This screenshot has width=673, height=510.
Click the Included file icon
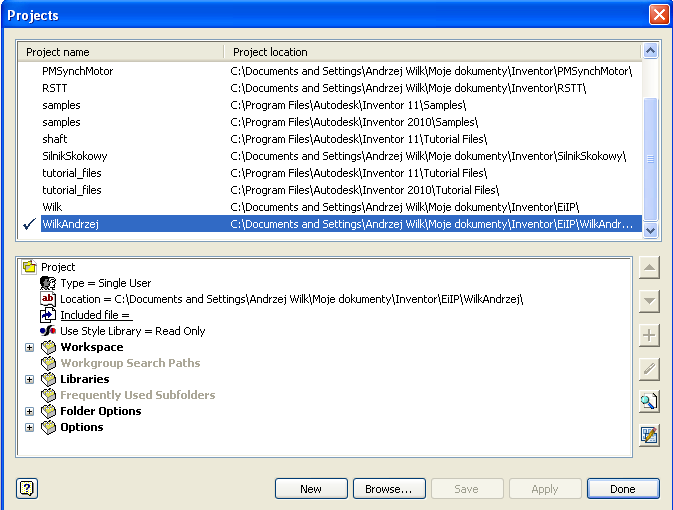(48, 315)
